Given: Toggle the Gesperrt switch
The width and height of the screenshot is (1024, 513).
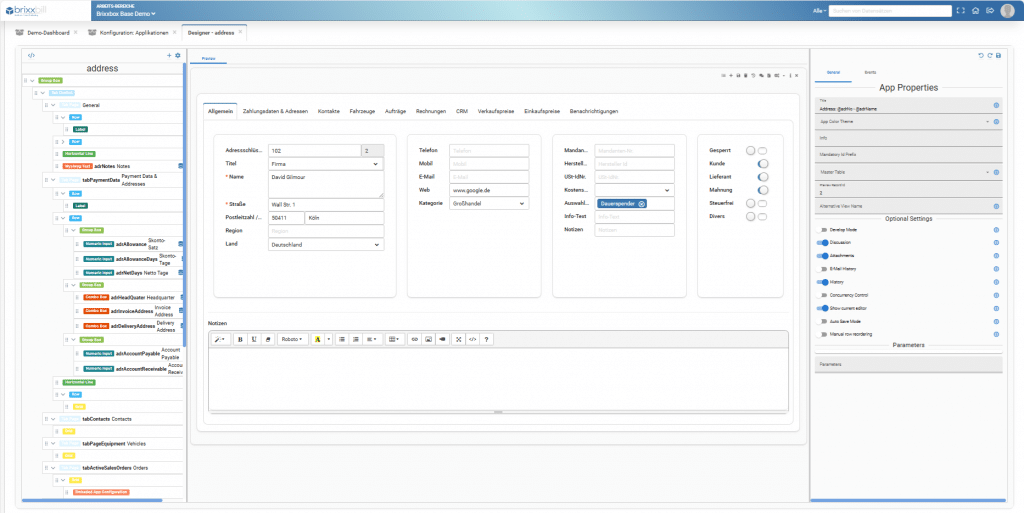Looking at the screenshot, I should pos(756,151).
